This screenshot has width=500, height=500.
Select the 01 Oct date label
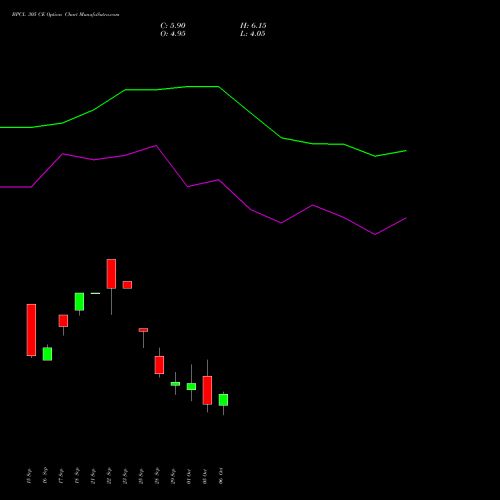[189, 476]
